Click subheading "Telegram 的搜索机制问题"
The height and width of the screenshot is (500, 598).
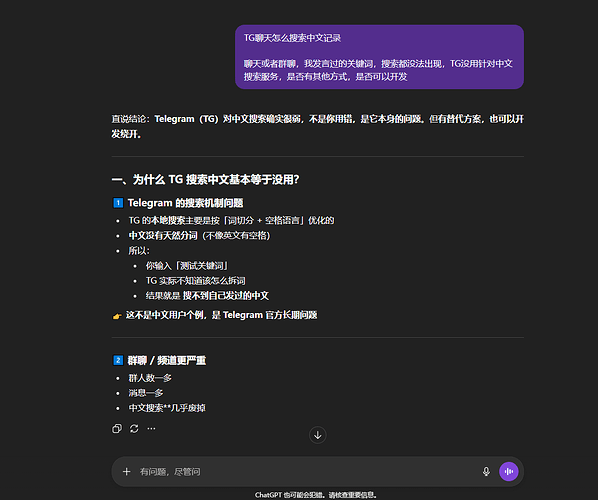[x=185, y=203]
